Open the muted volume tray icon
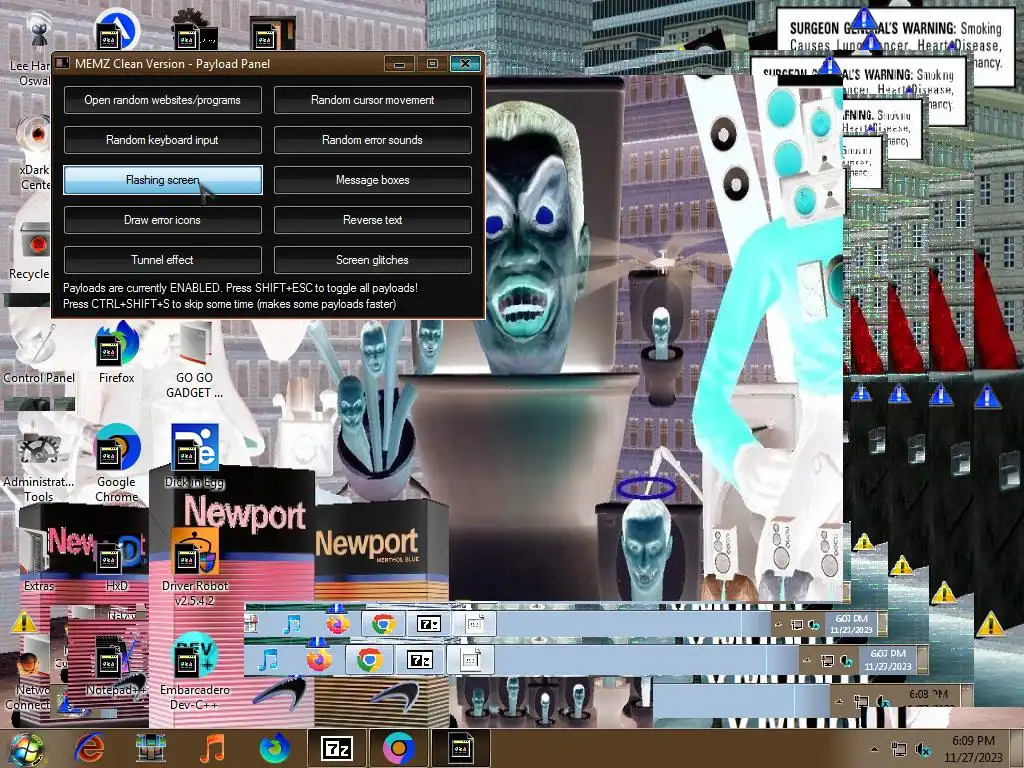 (x=923, y=750)
